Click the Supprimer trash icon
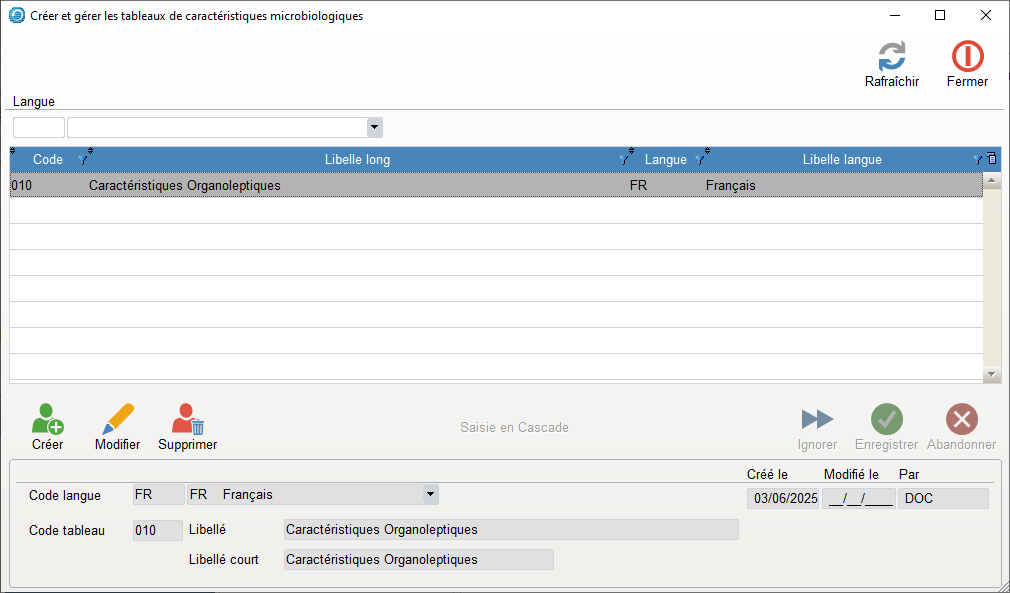 click(x=187, y=419)
